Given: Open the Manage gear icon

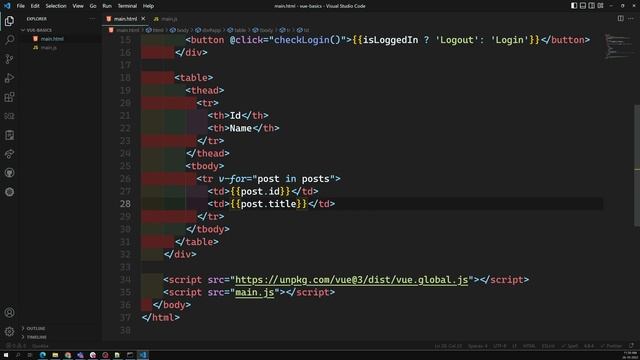Looking at the screenshot, I should tap(9, 331).
